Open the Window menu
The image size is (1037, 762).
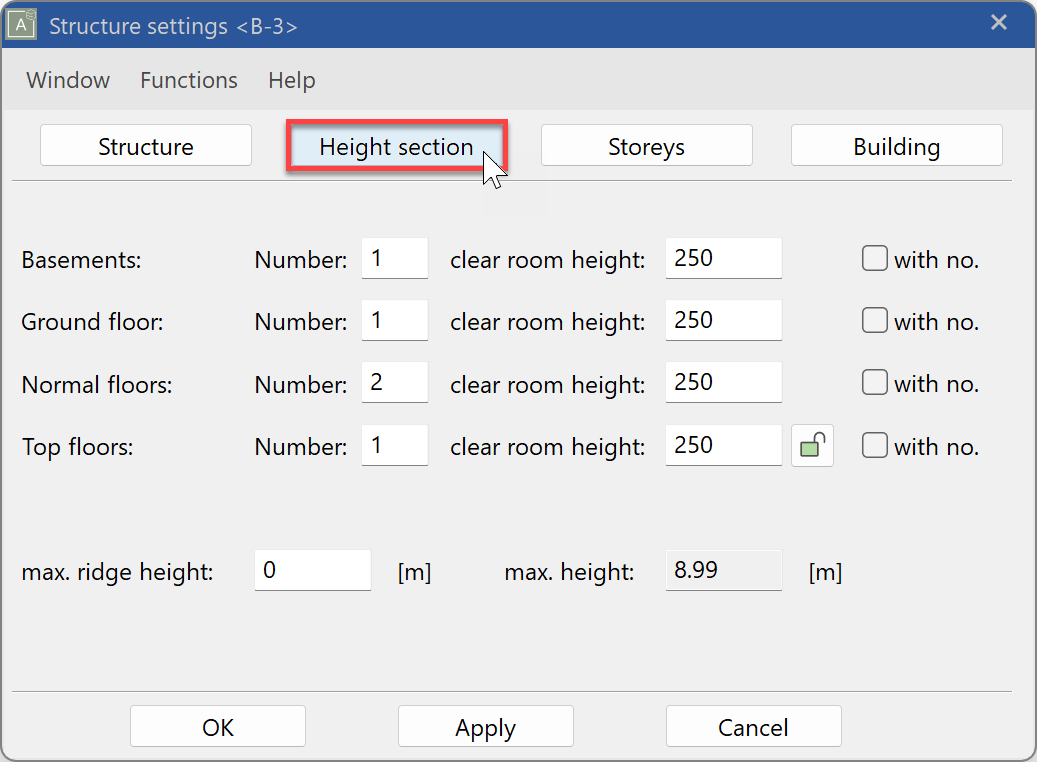coord(67,80)
